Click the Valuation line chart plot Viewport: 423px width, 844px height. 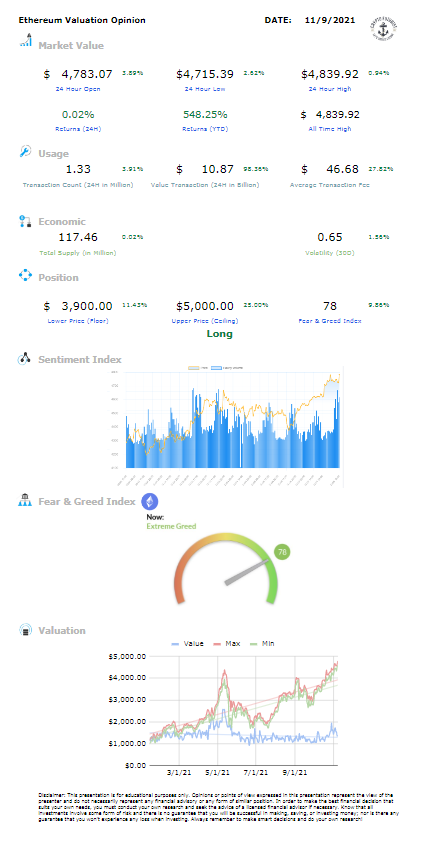(x=244, y=711)
